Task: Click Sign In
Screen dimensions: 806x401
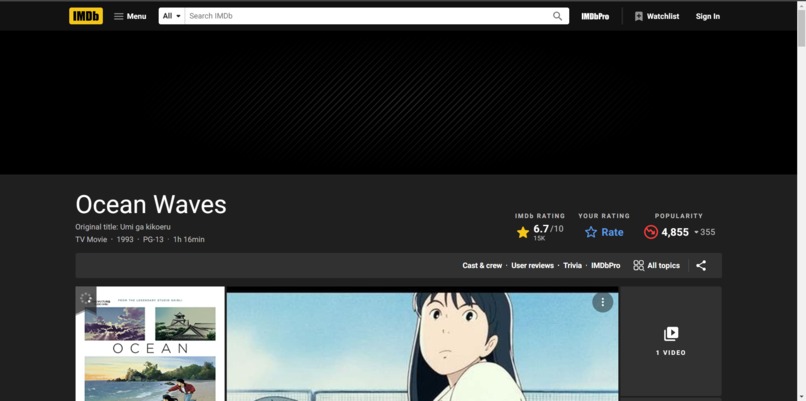Action: pyautogui.click(x=707, y=16)
